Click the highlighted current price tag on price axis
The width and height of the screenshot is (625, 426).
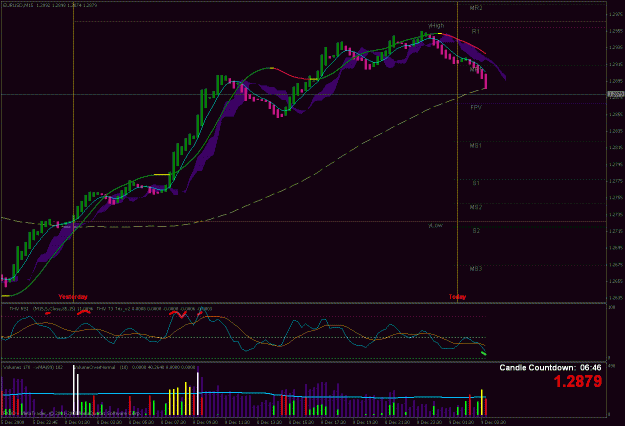(616, 94)
